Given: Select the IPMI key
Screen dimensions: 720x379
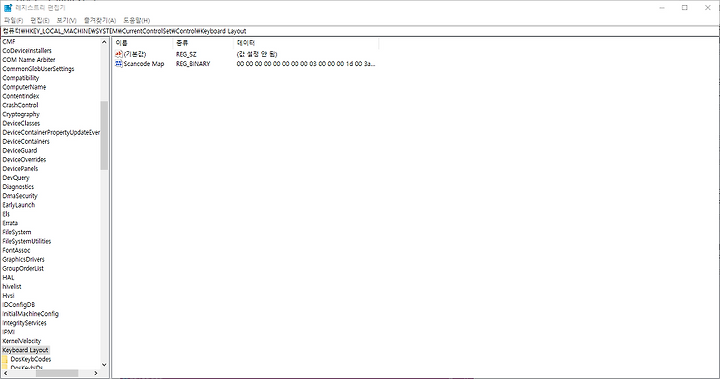Looking at the screenshot, I should pos(9,332).
